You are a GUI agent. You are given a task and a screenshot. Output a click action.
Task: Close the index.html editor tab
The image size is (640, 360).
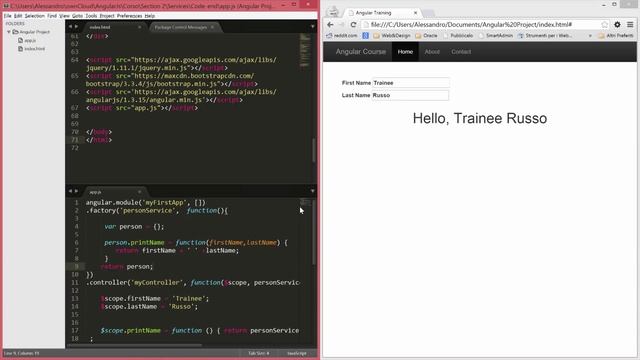pyautogui.click(x=139, y=27)
